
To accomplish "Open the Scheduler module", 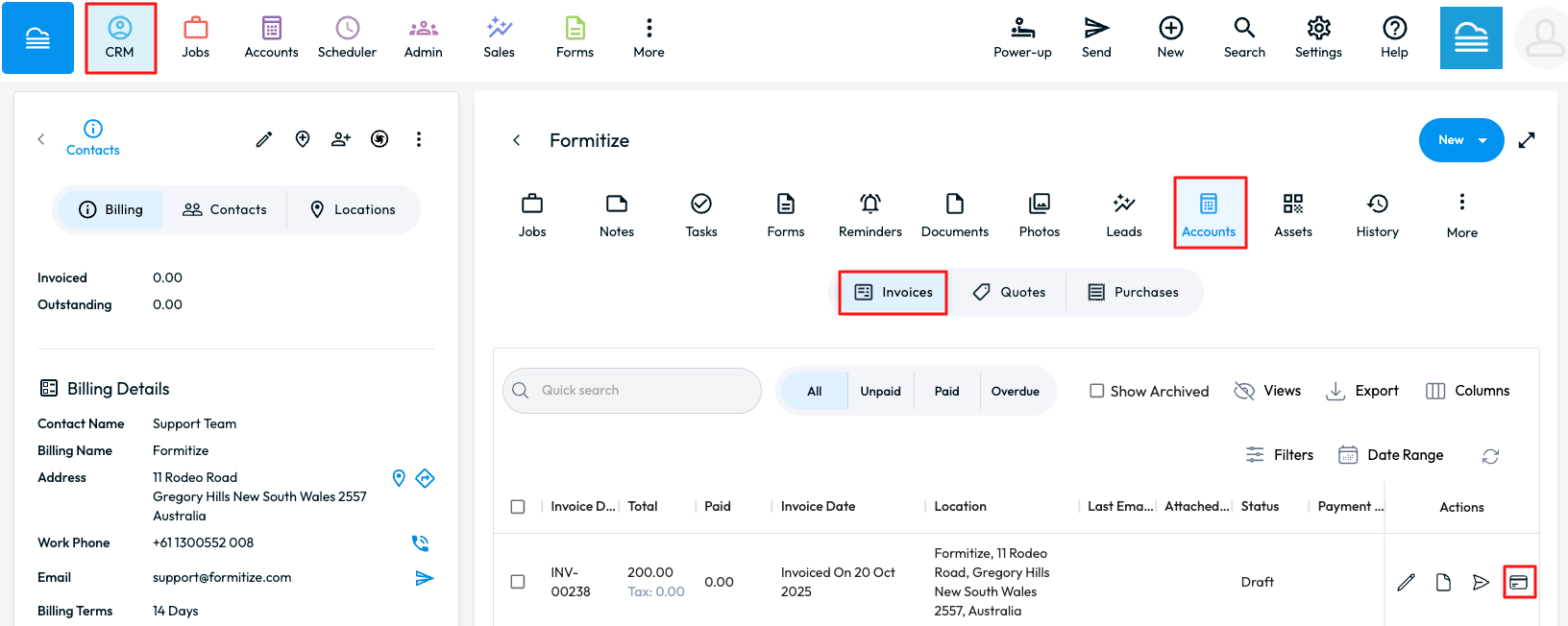I will click(x=347, y=38).
